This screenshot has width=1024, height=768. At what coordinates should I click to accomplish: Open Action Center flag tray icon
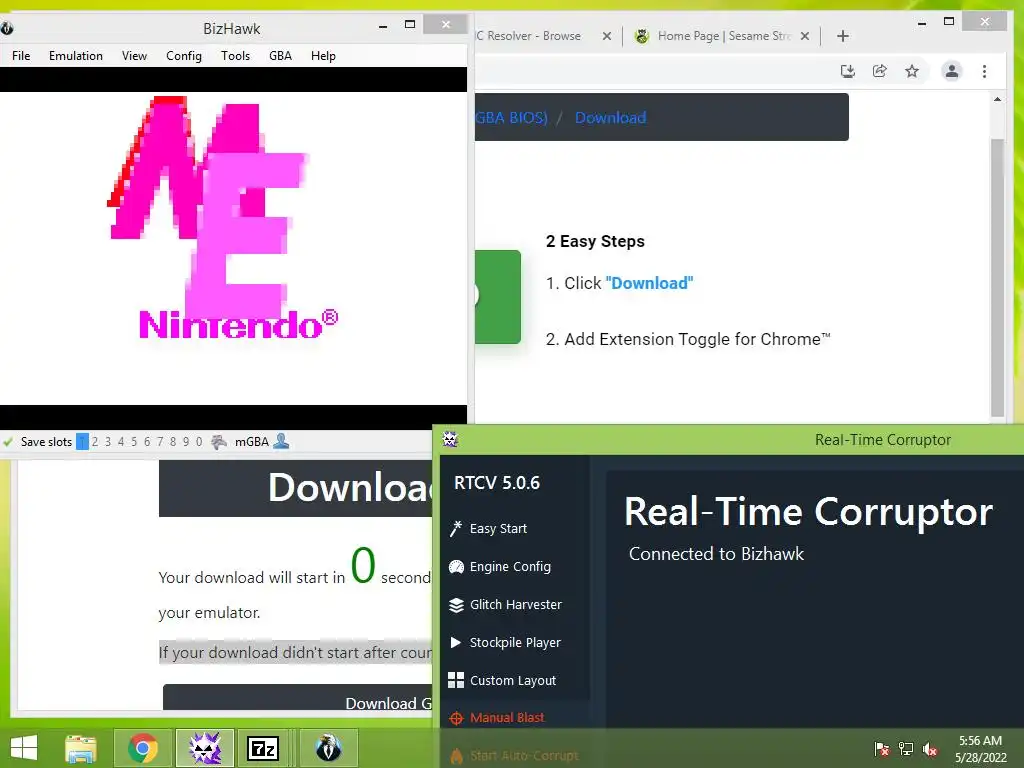coord(882,748)
